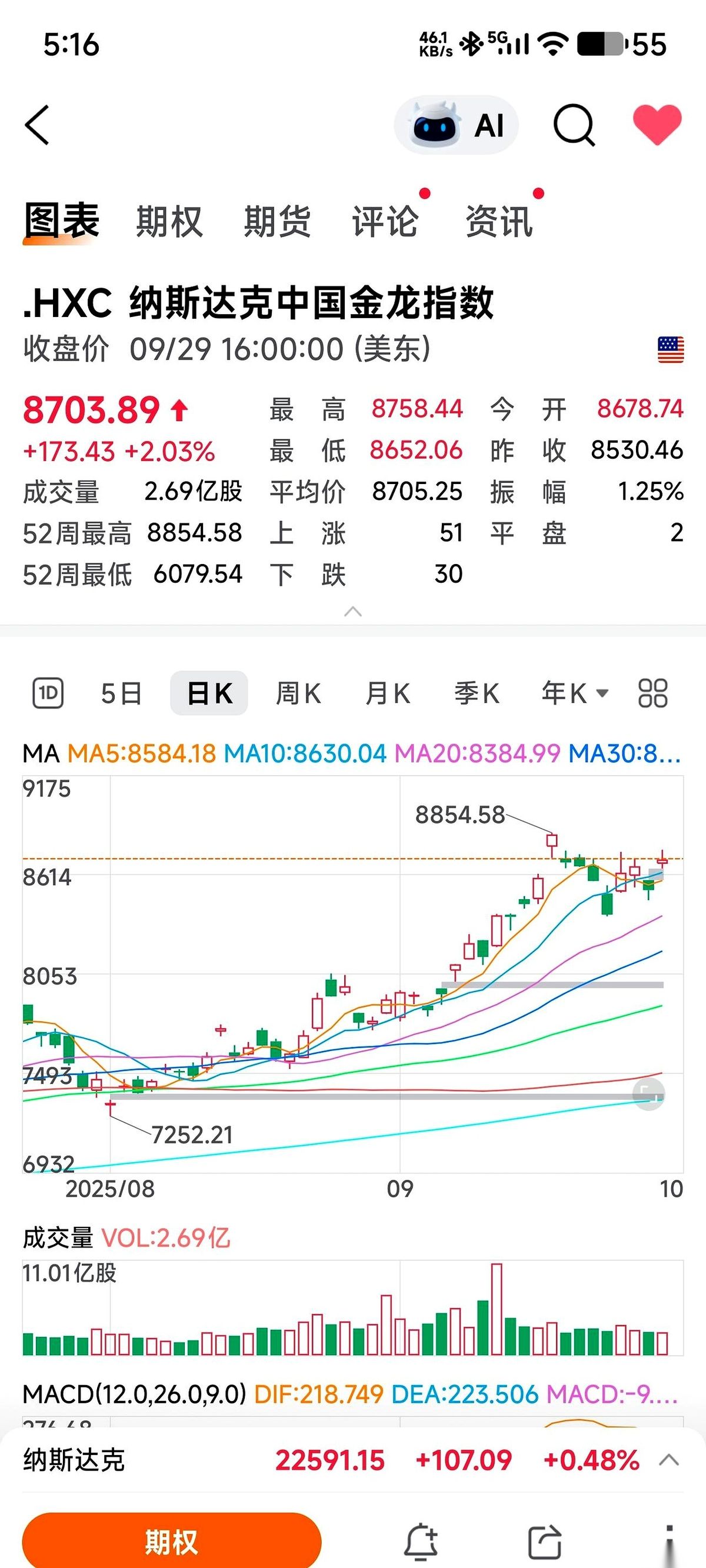This screenshot has height=1568, width=706.
Task: Switch to the 评论 tab
Action: (x=385, y=221)
